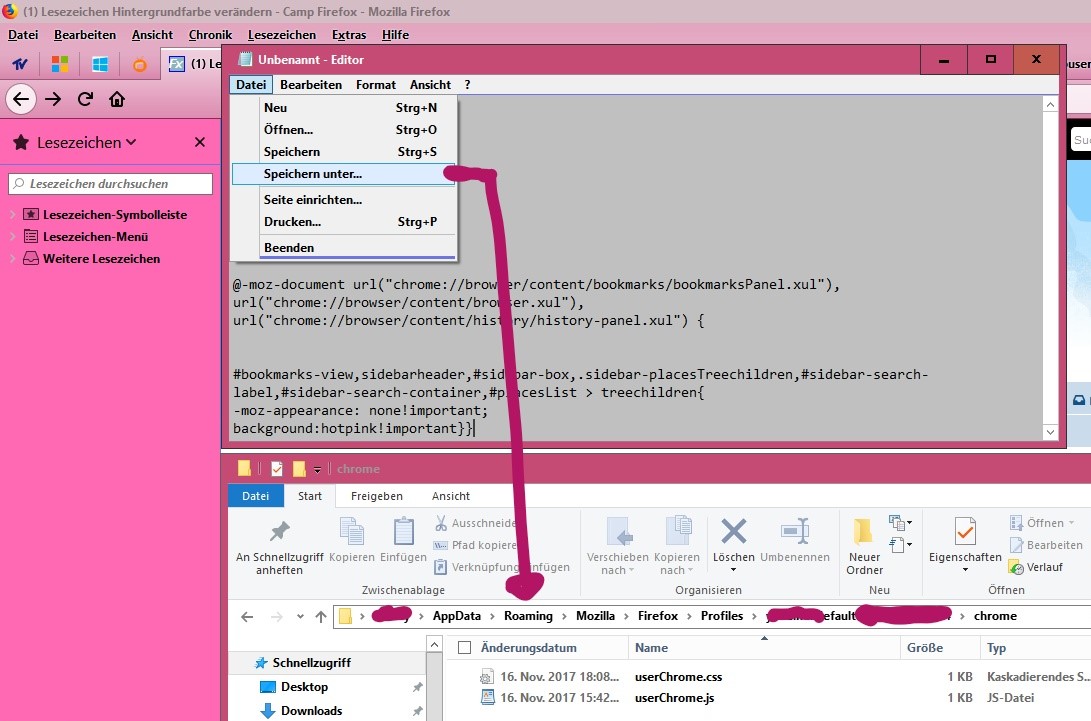Open the orange pinned tab in Firefox
The image size is (1091, 721).
[x=140, y=65]
